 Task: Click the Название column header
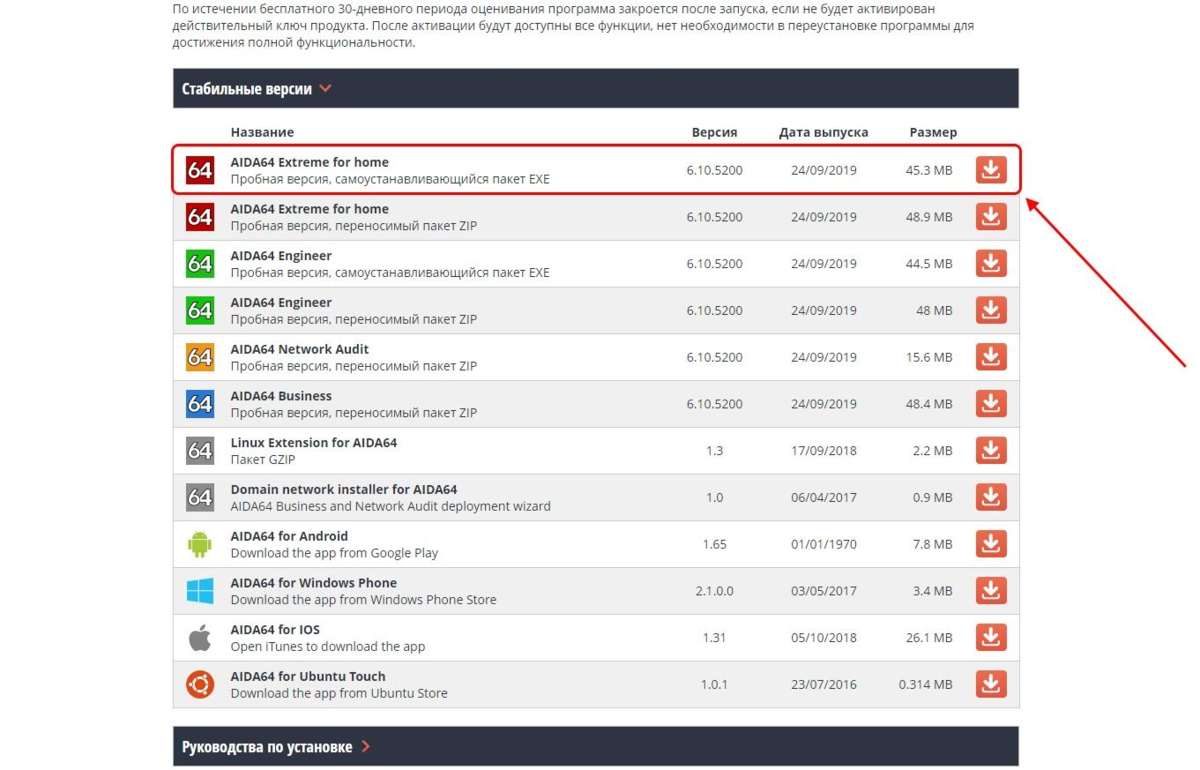coord(262,132)
